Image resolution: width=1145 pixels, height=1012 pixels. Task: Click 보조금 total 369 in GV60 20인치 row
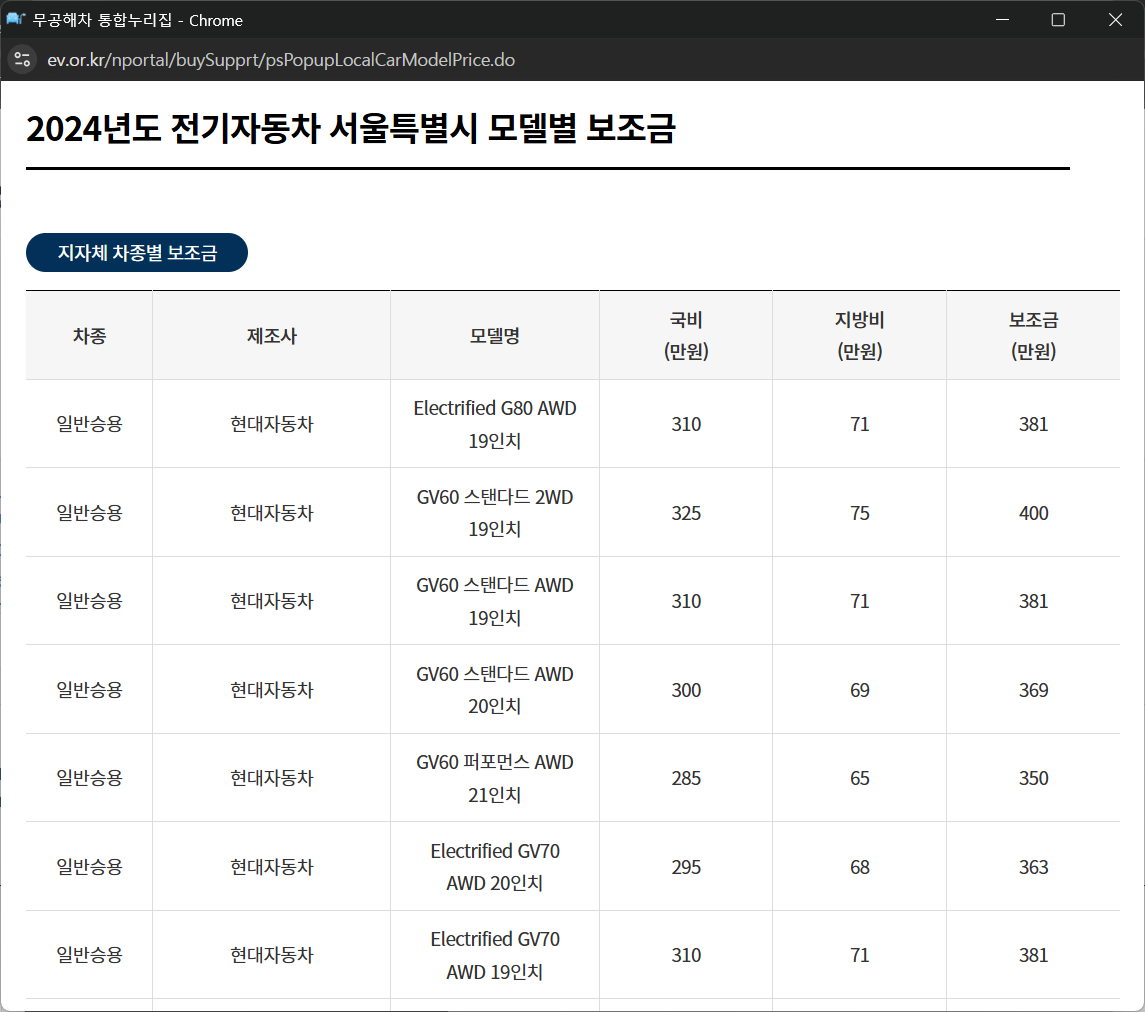click(1033, 690)
